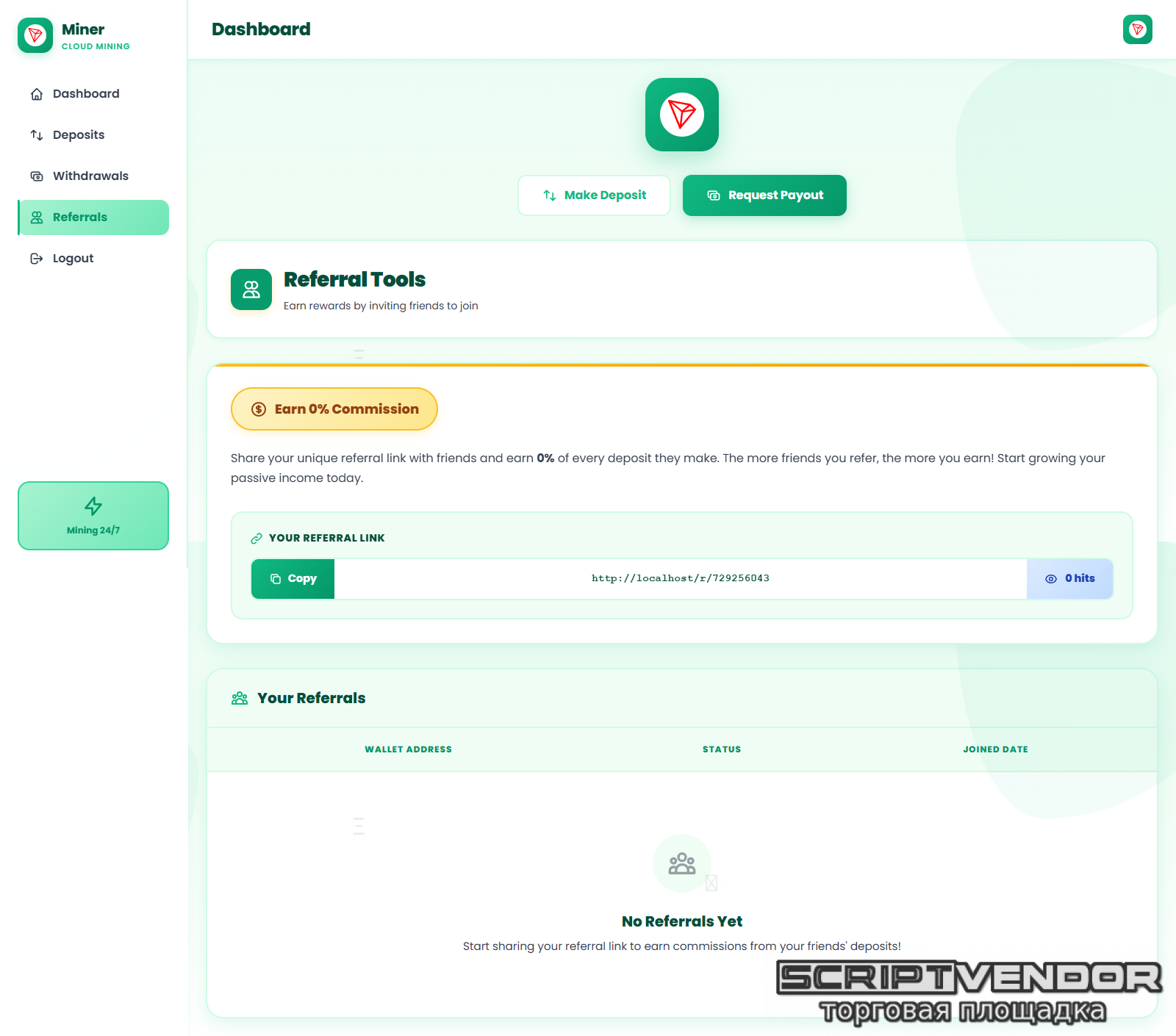Log out using the Logout item

click(73, 259)
